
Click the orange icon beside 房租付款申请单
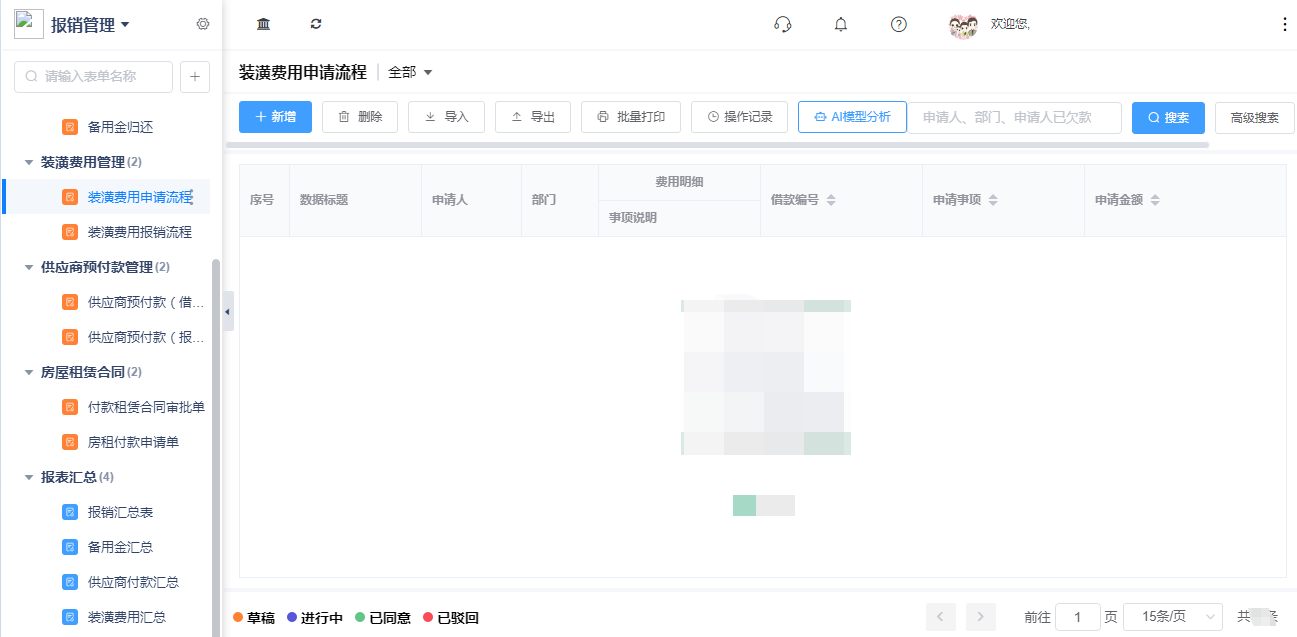(x=70, y=442)
